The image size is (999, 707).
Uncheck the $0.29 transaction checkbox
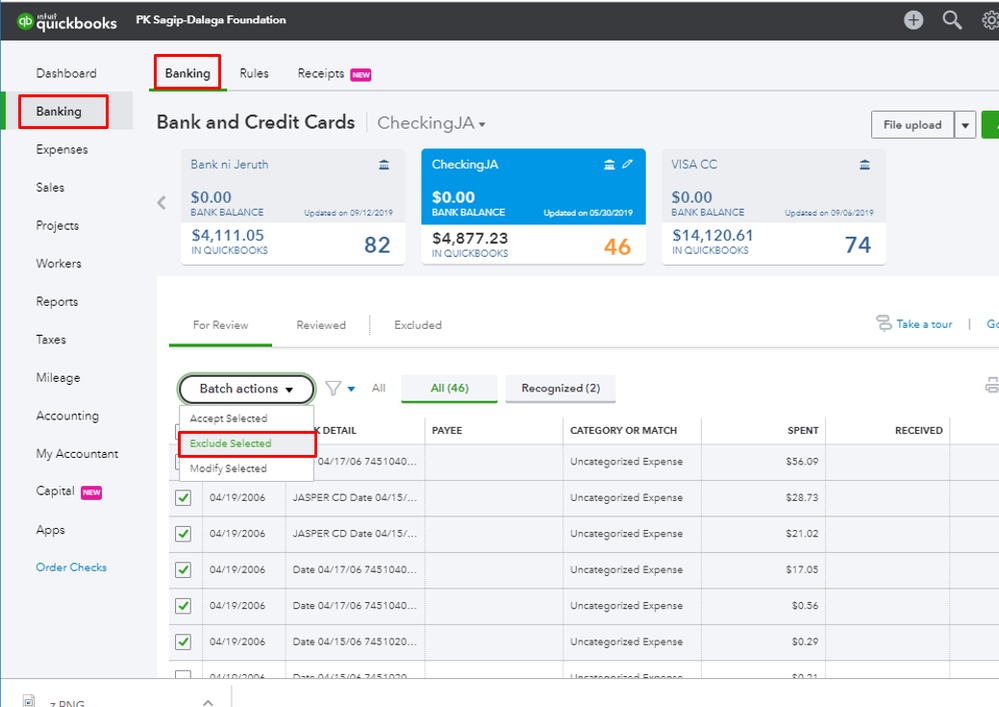(183, 642)
